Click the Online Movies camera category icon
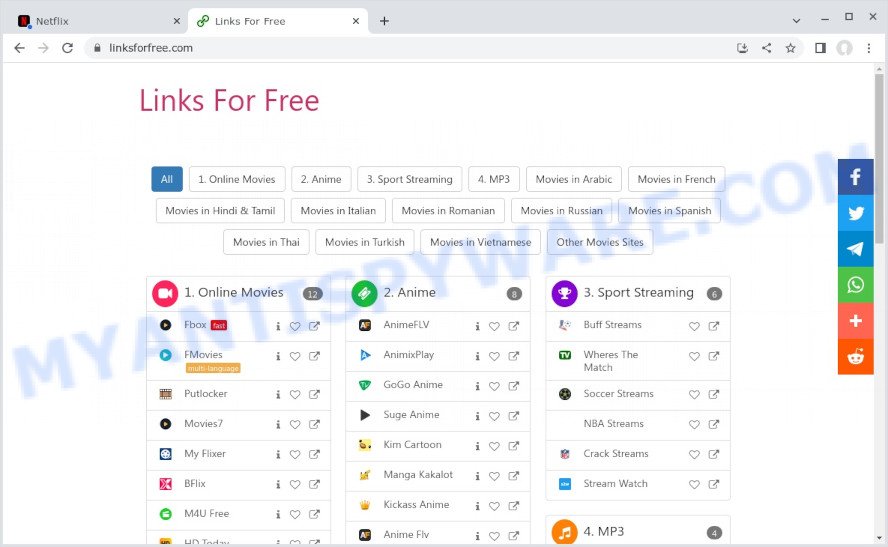The image size is (888, 547). pyautogui.click(x=165, y=293)
